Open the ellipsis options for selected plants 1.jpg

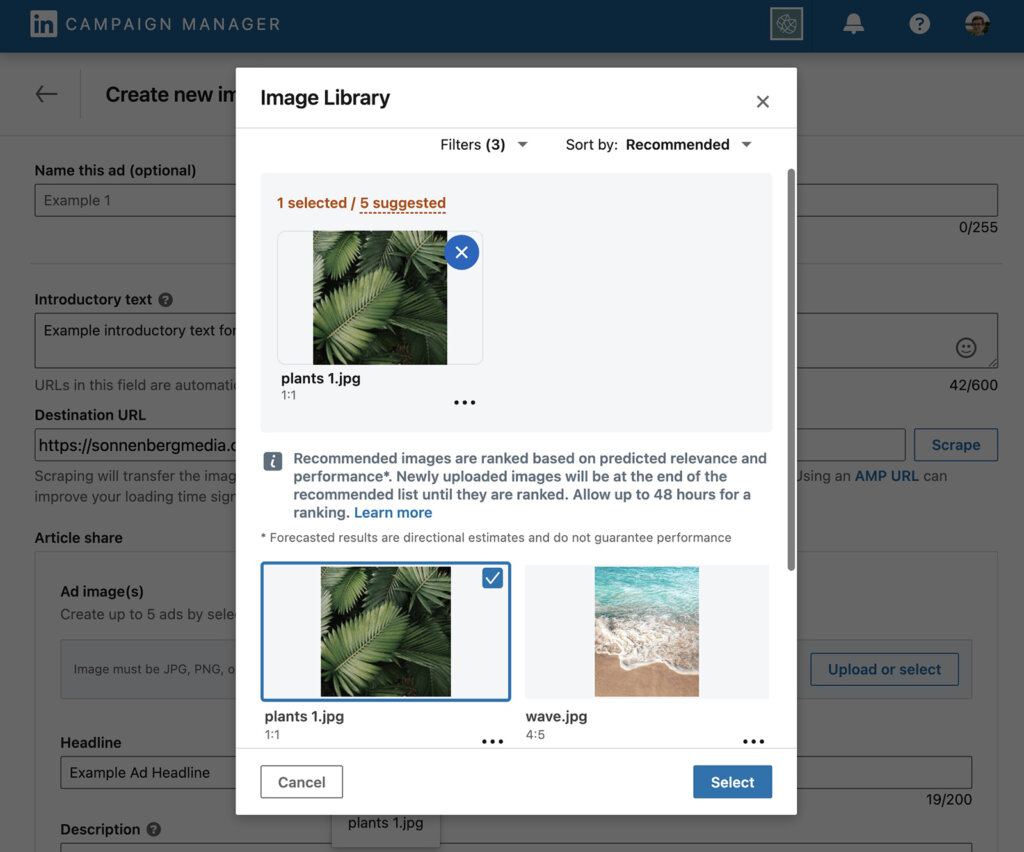(x=464, y=401)
